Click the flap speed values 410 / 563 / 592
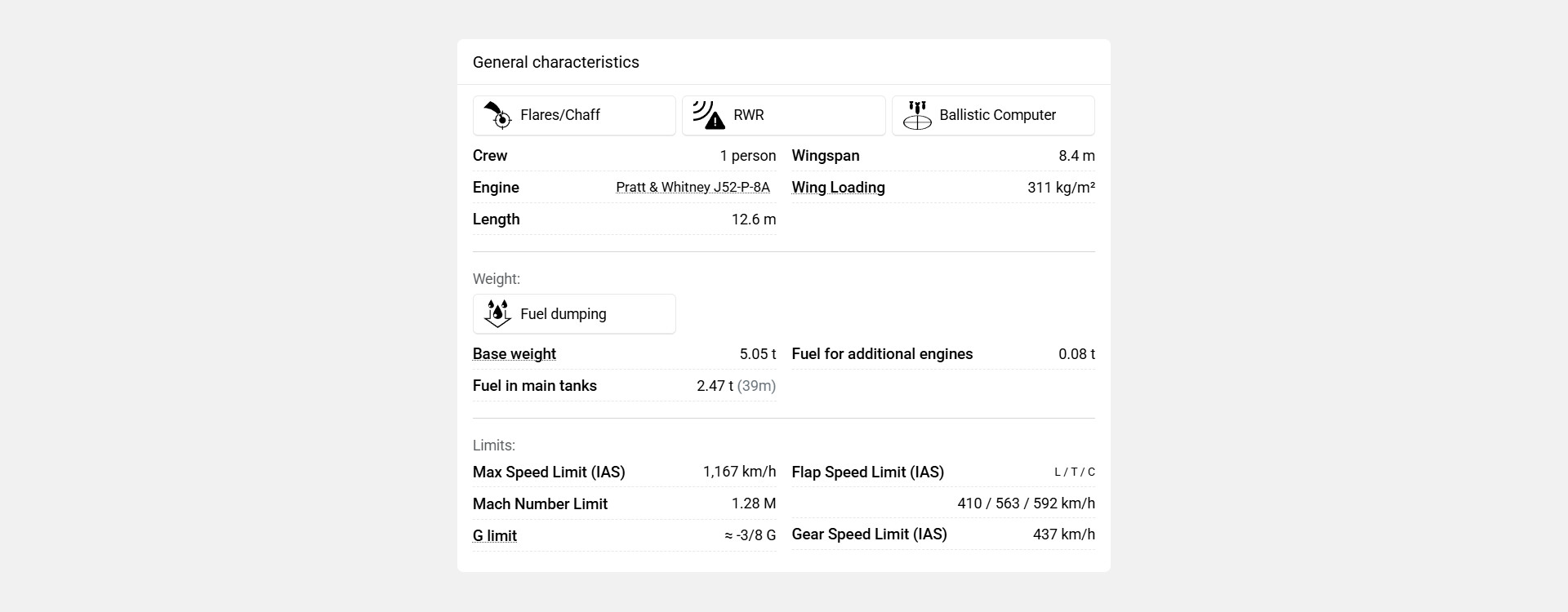 pyautogui.click(x=1026, y=503)
